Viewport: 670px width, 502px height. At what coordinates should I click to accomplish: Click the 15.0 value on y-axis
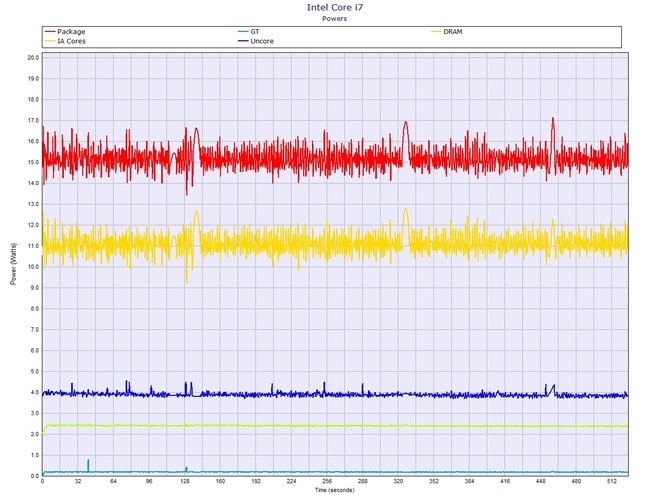tap(33, 162)
